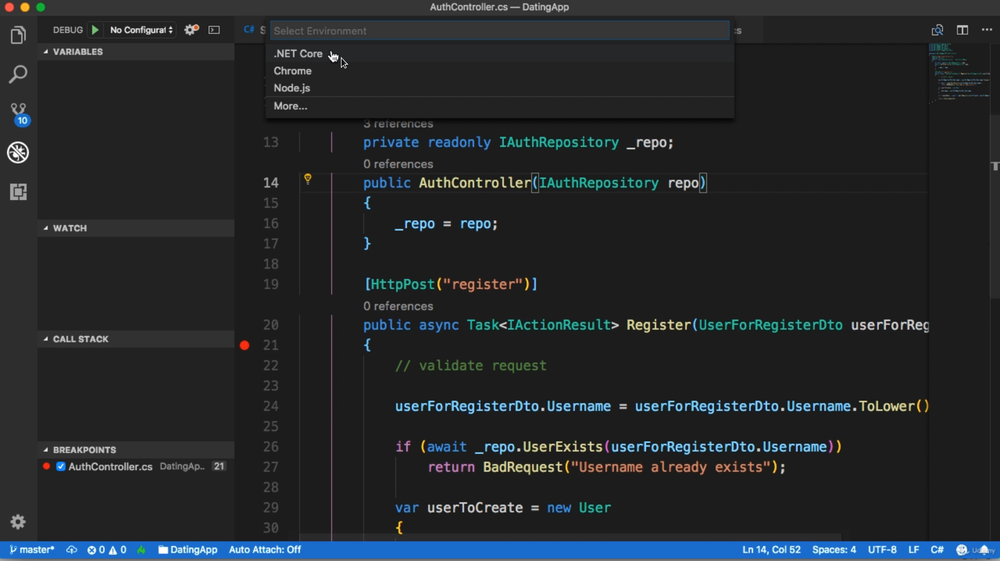Switch to the C# editor tab

coord(253,30)
